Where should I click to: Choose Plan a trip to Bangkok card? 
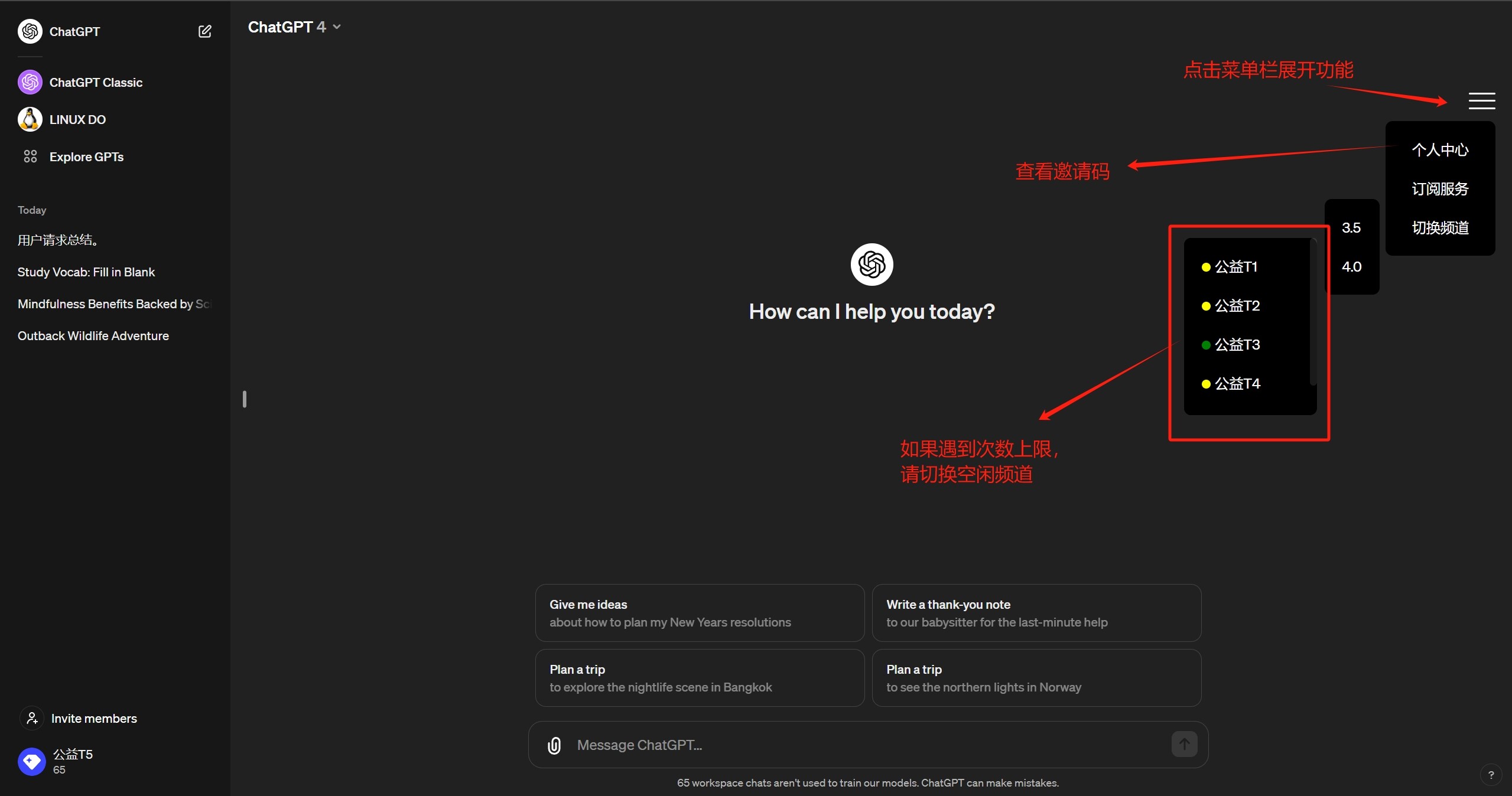[700, 678]
